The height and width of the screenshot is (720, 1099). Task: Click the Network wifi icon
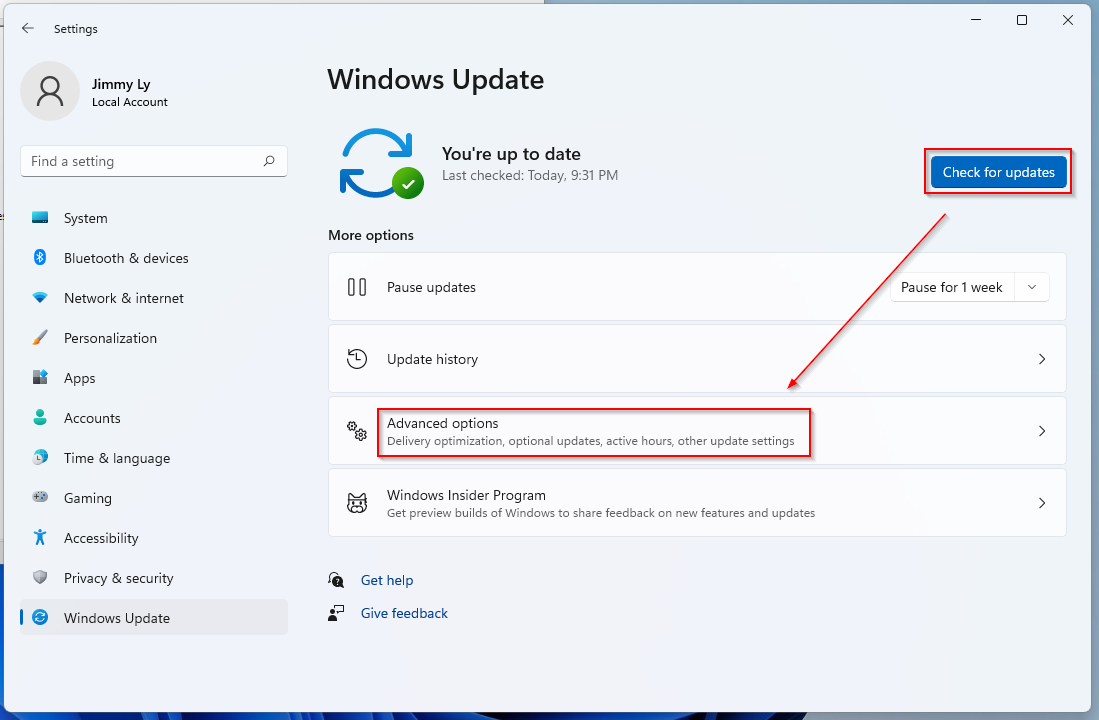[40, 297]
